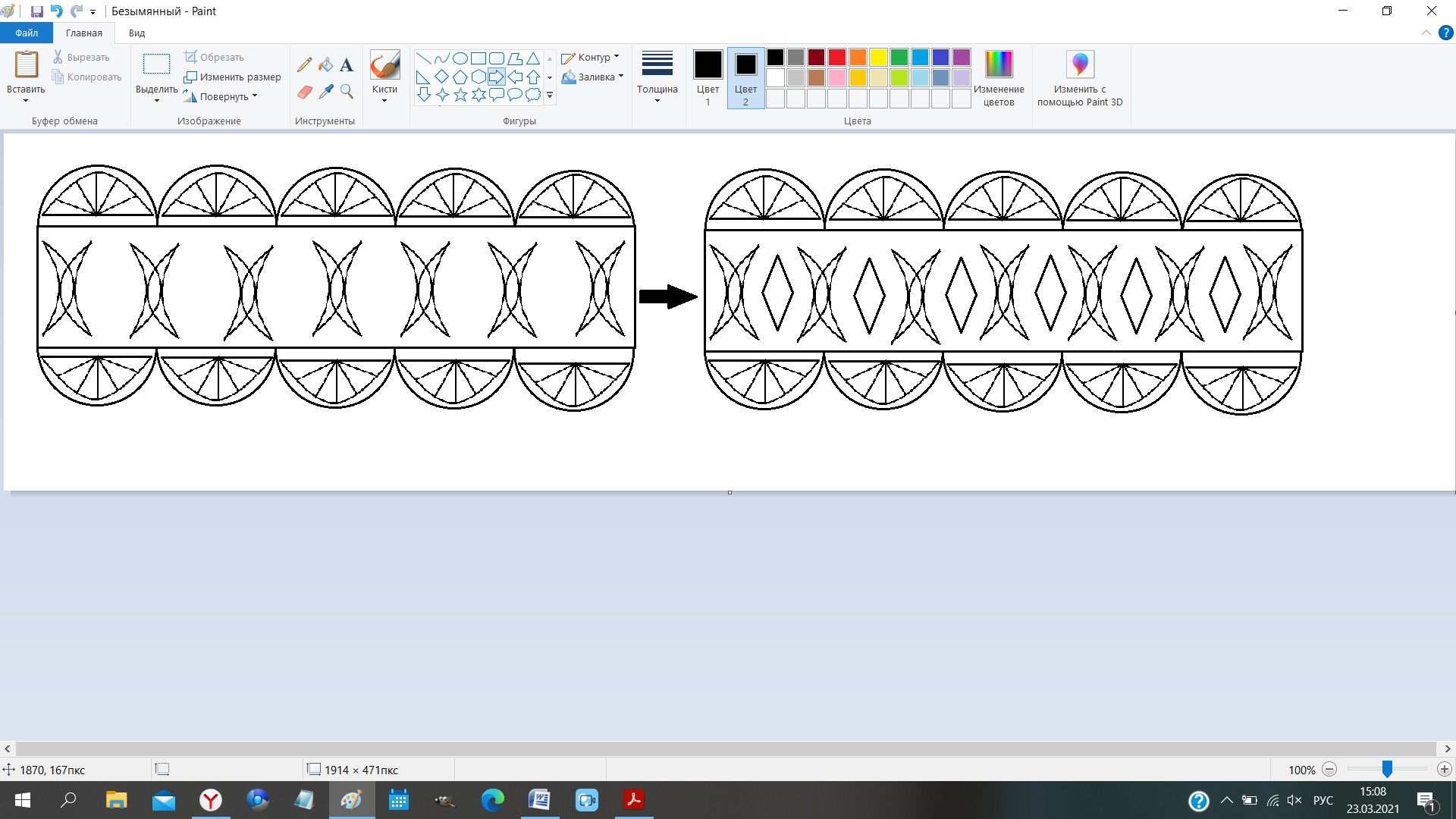Pick the red color swatch

837,58
